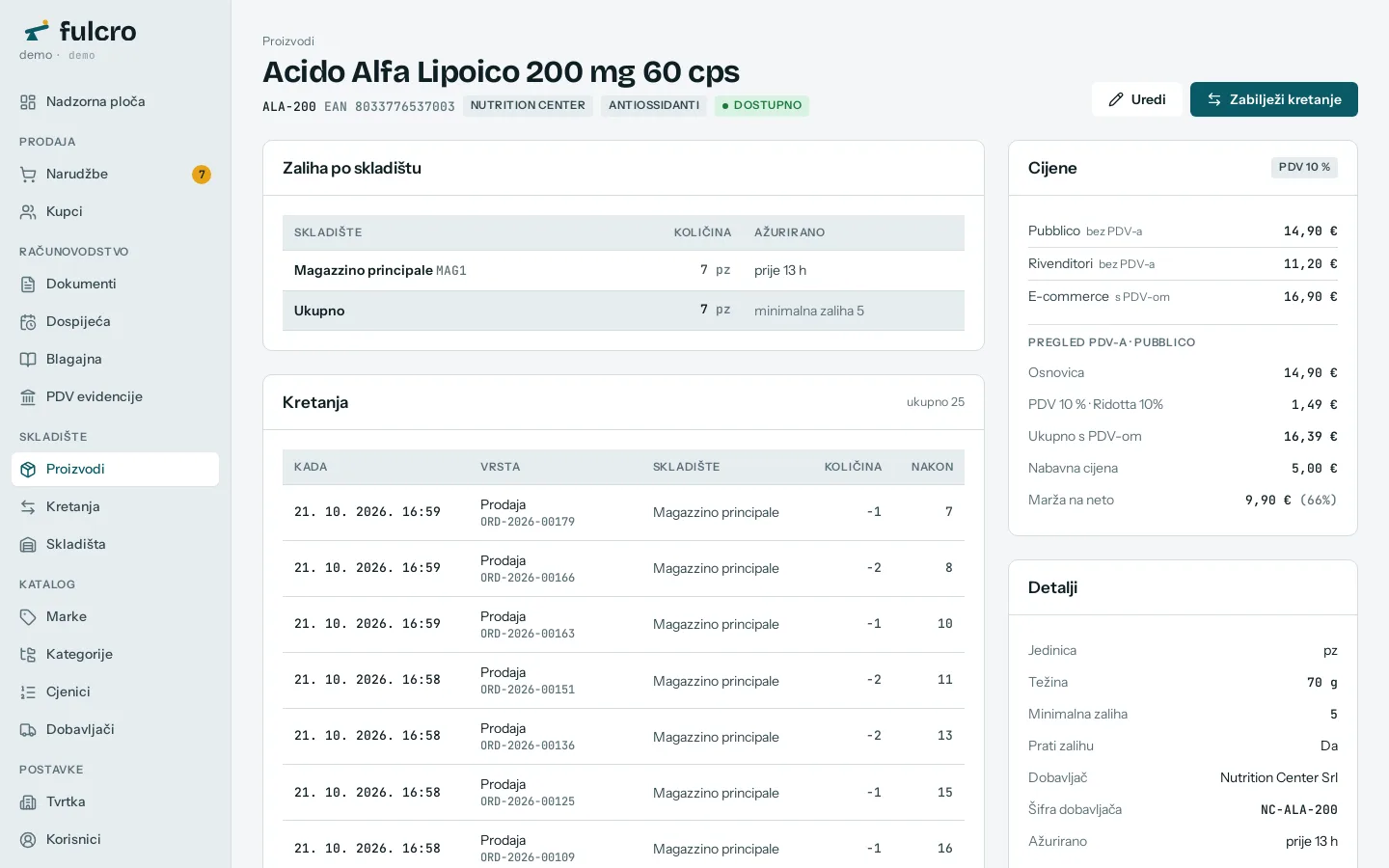Click the Kupci people icon
The height and width of the screenshot is (868, 1389).
[x=28, y=212]
